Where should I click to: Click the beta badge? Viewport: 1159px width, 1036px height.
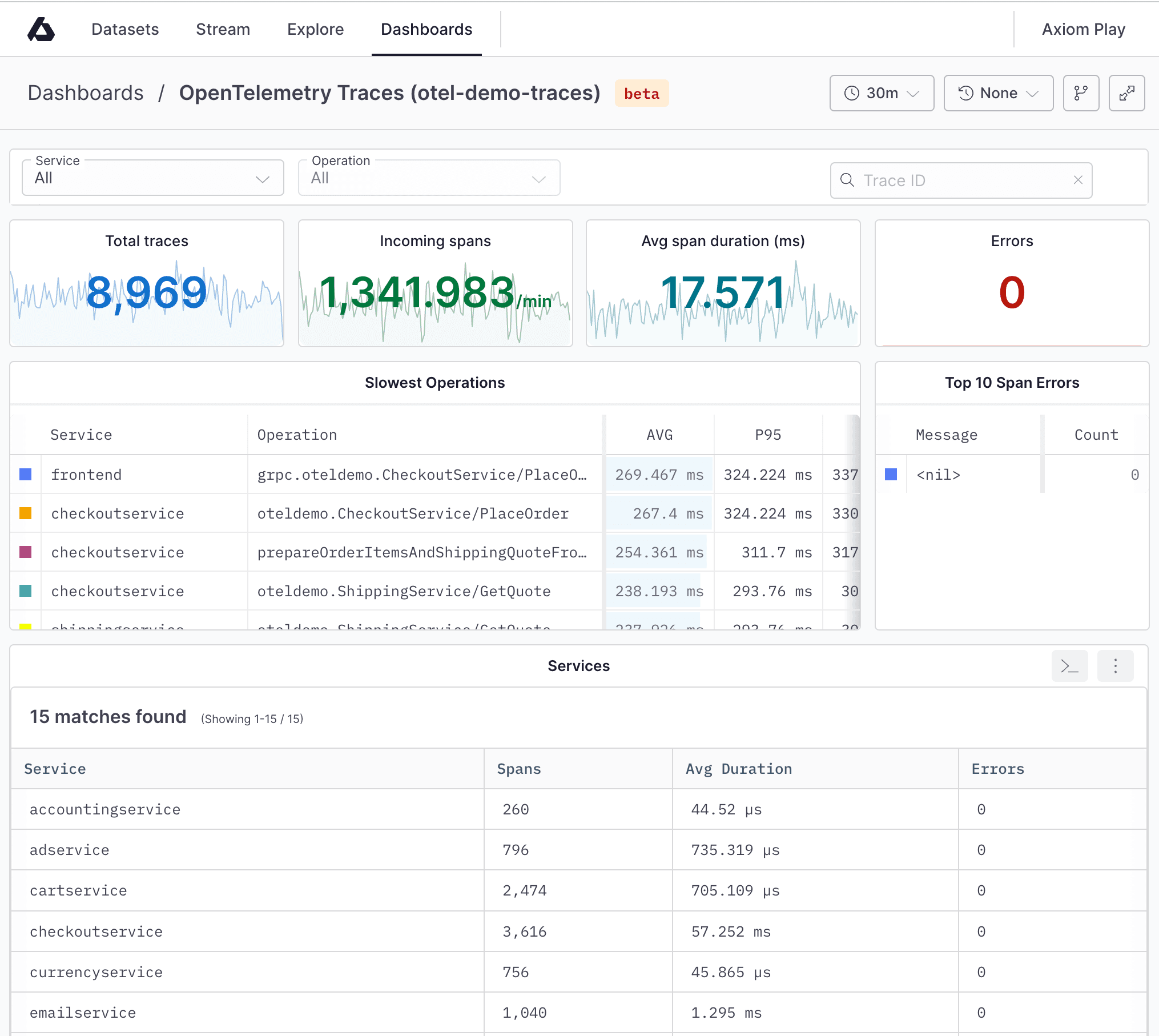click(x=642, y=93)
